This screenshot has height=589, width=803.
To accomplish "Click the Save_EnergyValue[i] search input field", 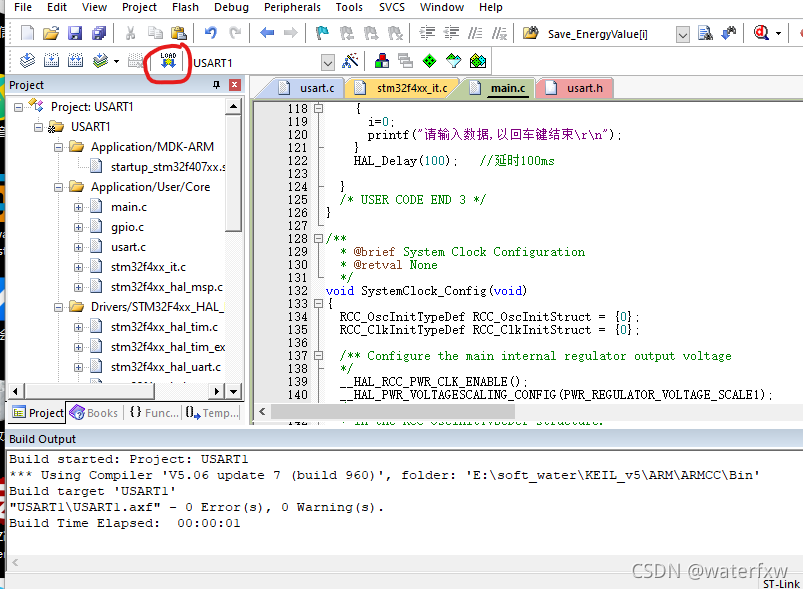I will pyautogui.click(x=609, y=35).
